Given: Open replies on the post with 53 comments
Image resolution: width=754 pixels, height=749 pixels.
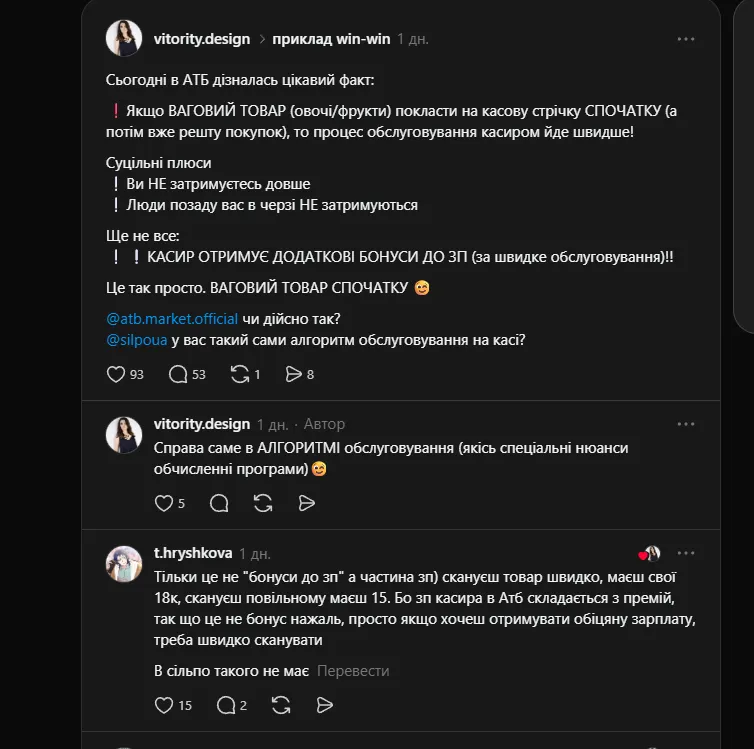Looking at the screenshot, I should [x=179, y=374].
